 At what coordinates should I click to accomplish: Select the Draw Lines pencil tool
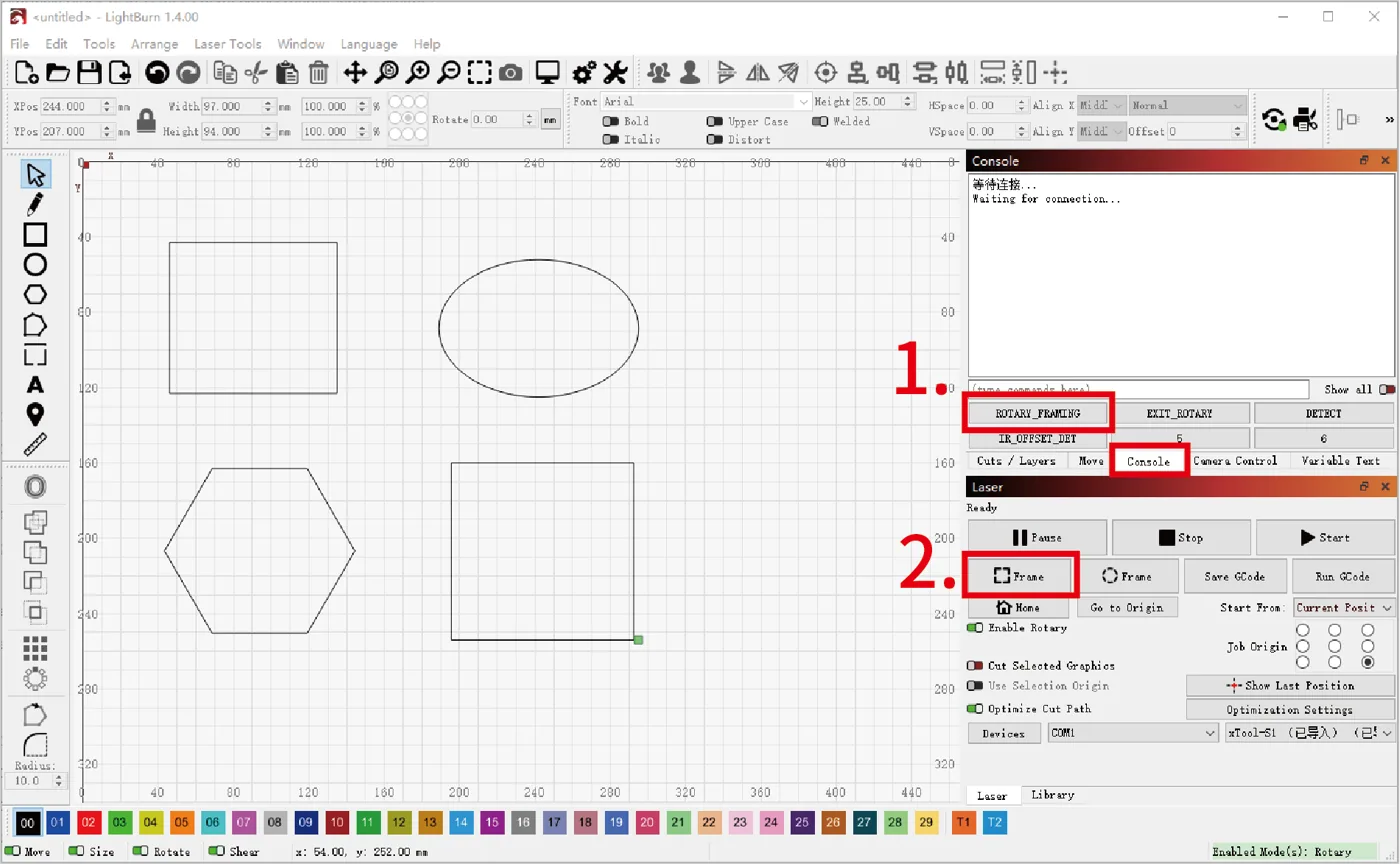(35, 205)
